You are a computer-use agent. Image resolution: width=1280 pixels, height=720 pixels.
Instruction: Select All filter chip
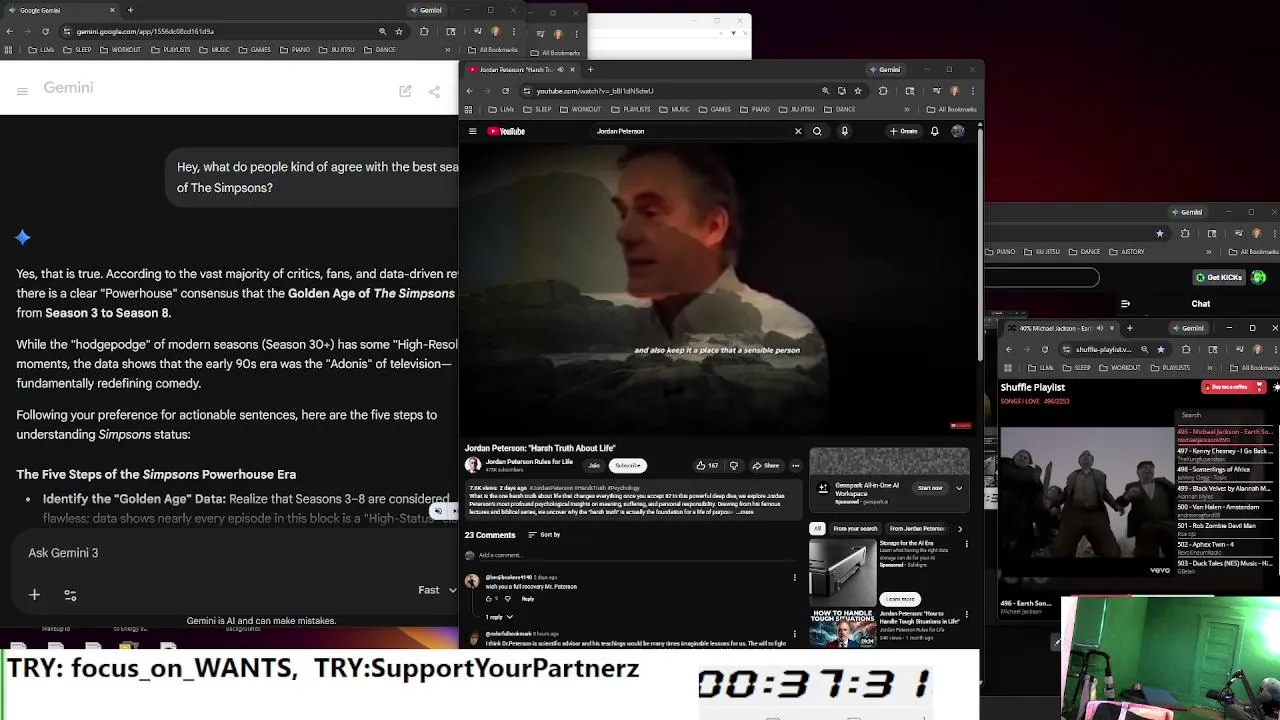point(817,529)
